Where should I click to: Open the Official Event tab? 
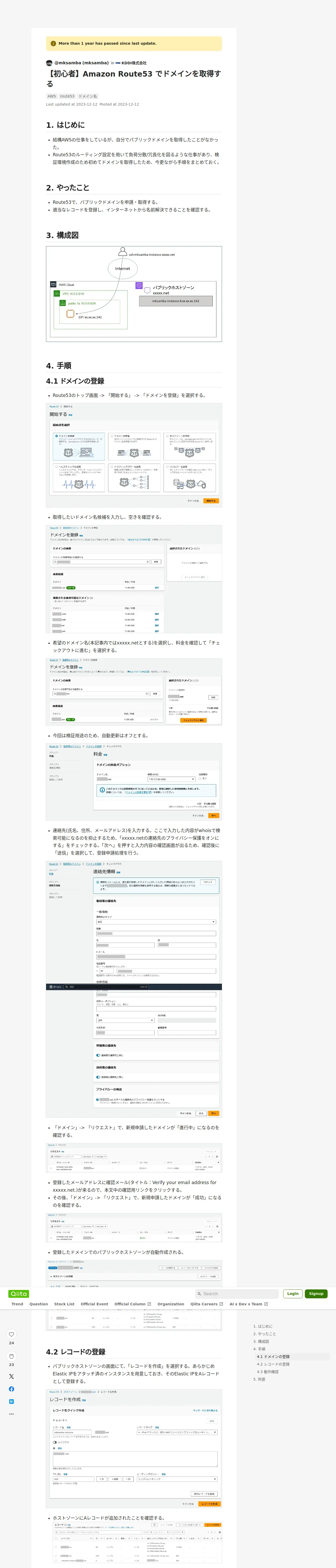point(94,1304)
